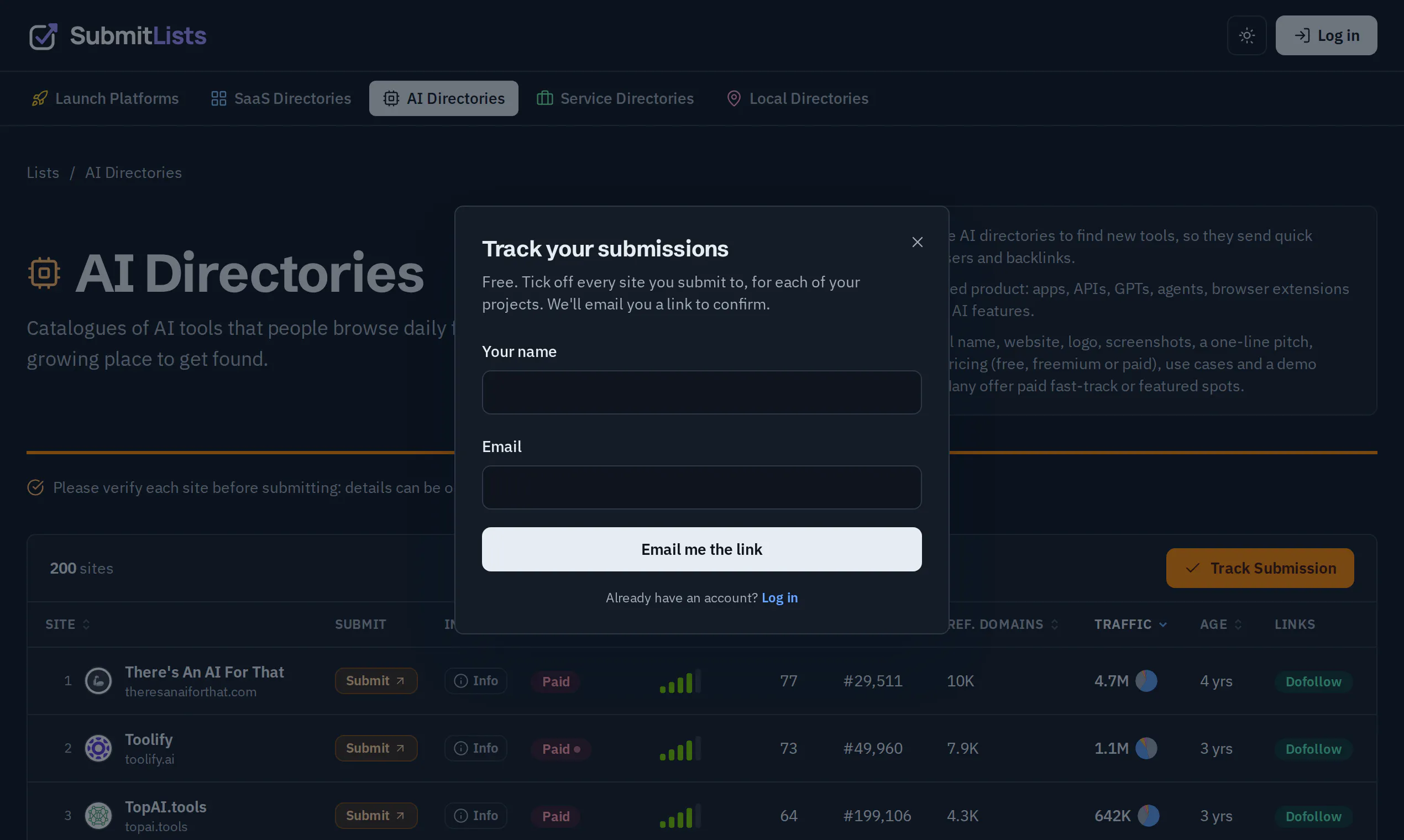The height and width of the screenshot is (840, 1404).
Task: Sort by AGE column arrows
Action: (1238, 624)
